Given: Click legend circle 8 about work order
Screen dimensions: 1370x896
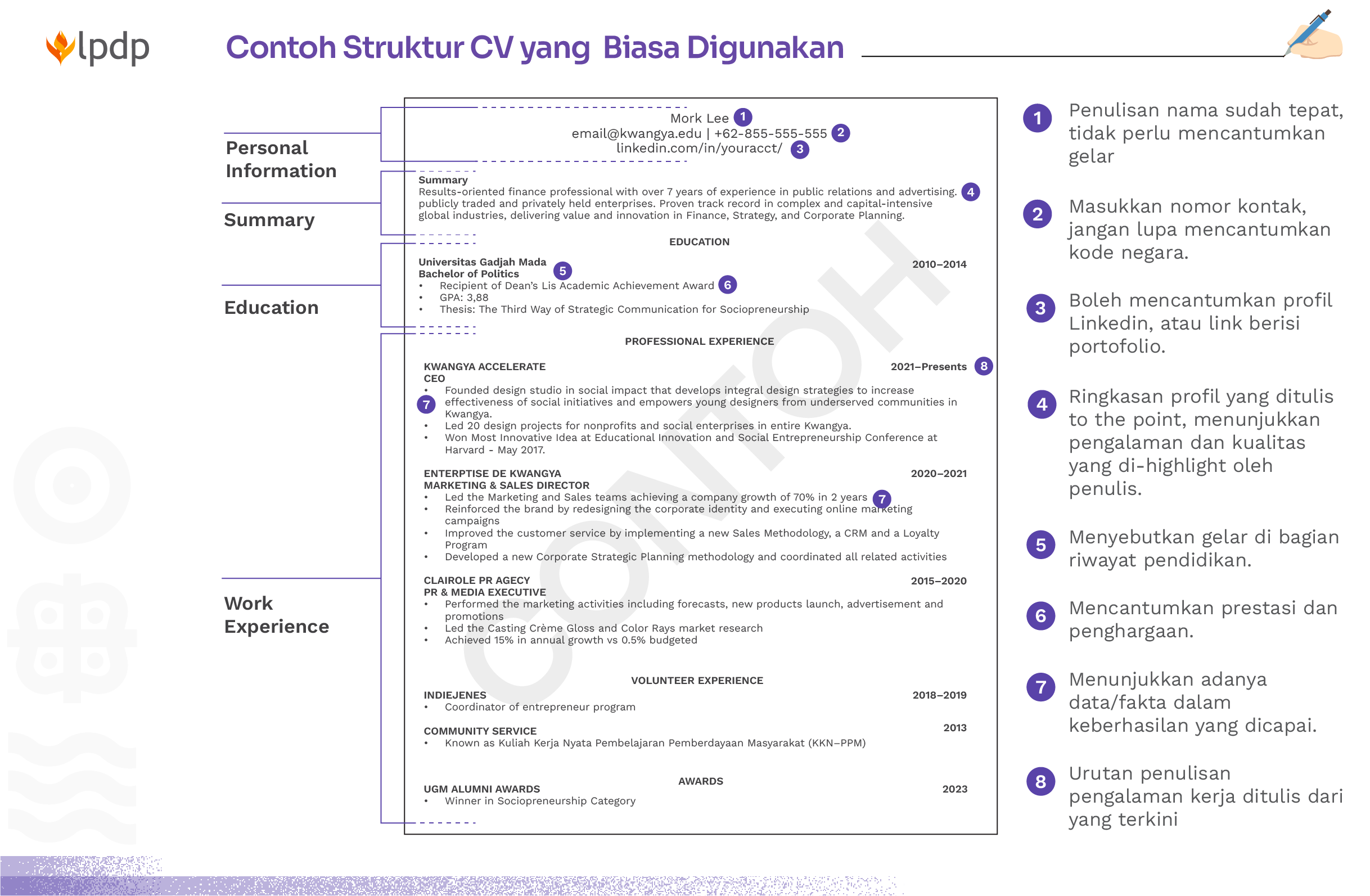Looking at the screenshot, I should tap(1041, 781).
